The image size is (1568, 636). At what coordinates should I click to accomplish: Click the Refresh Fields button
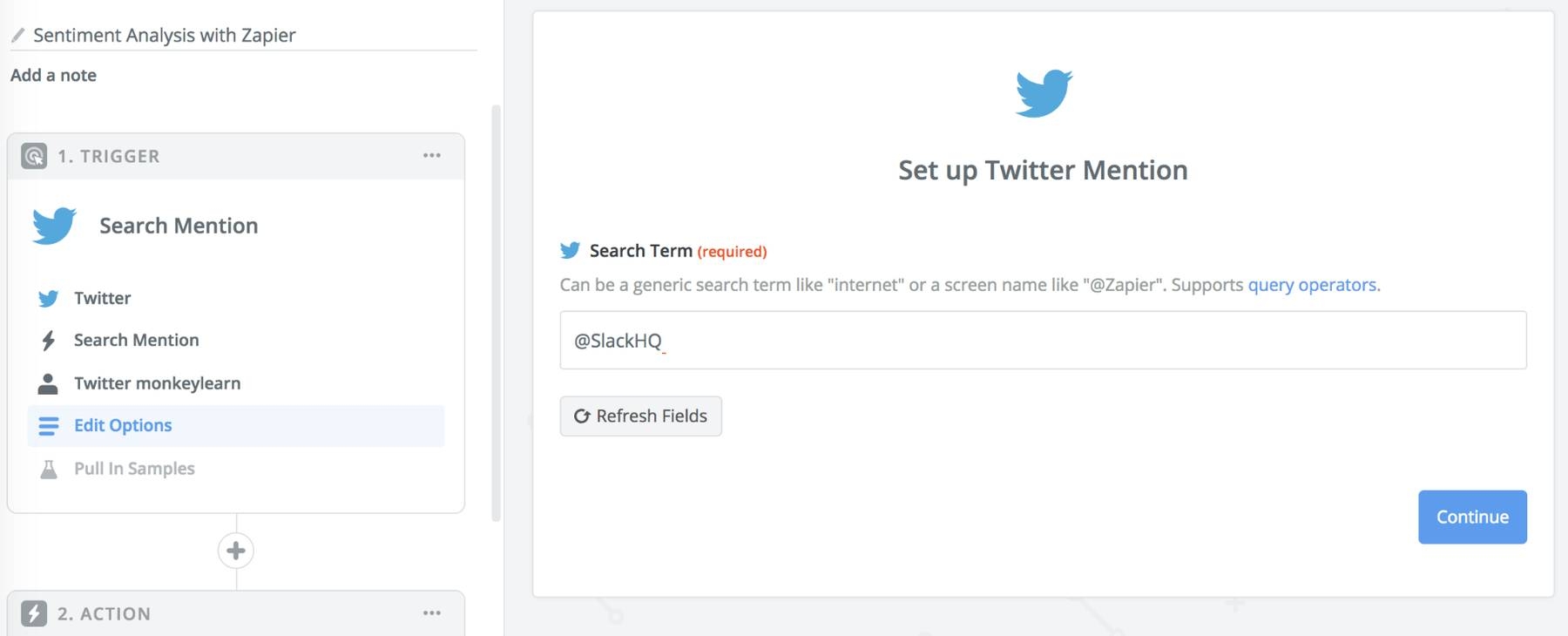point(640,416)
